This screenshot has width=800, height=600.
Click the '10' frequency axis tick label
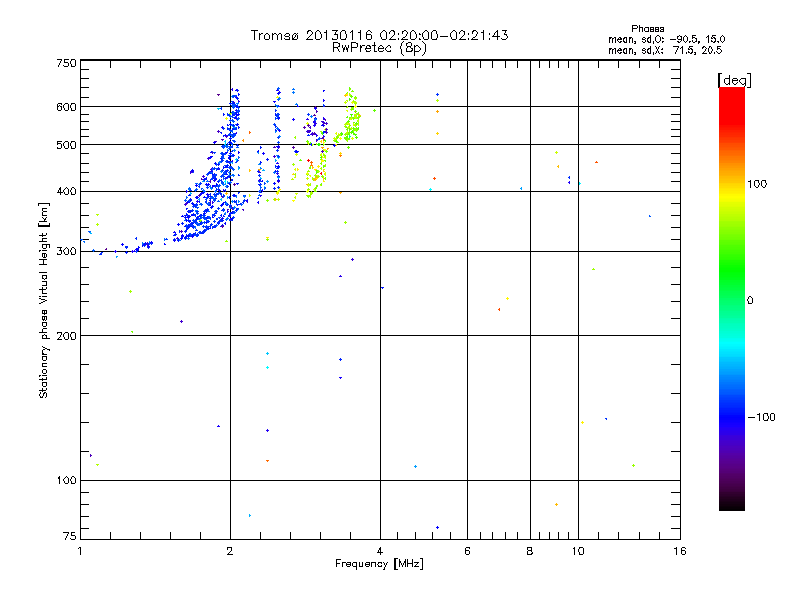tap(578, 551)
